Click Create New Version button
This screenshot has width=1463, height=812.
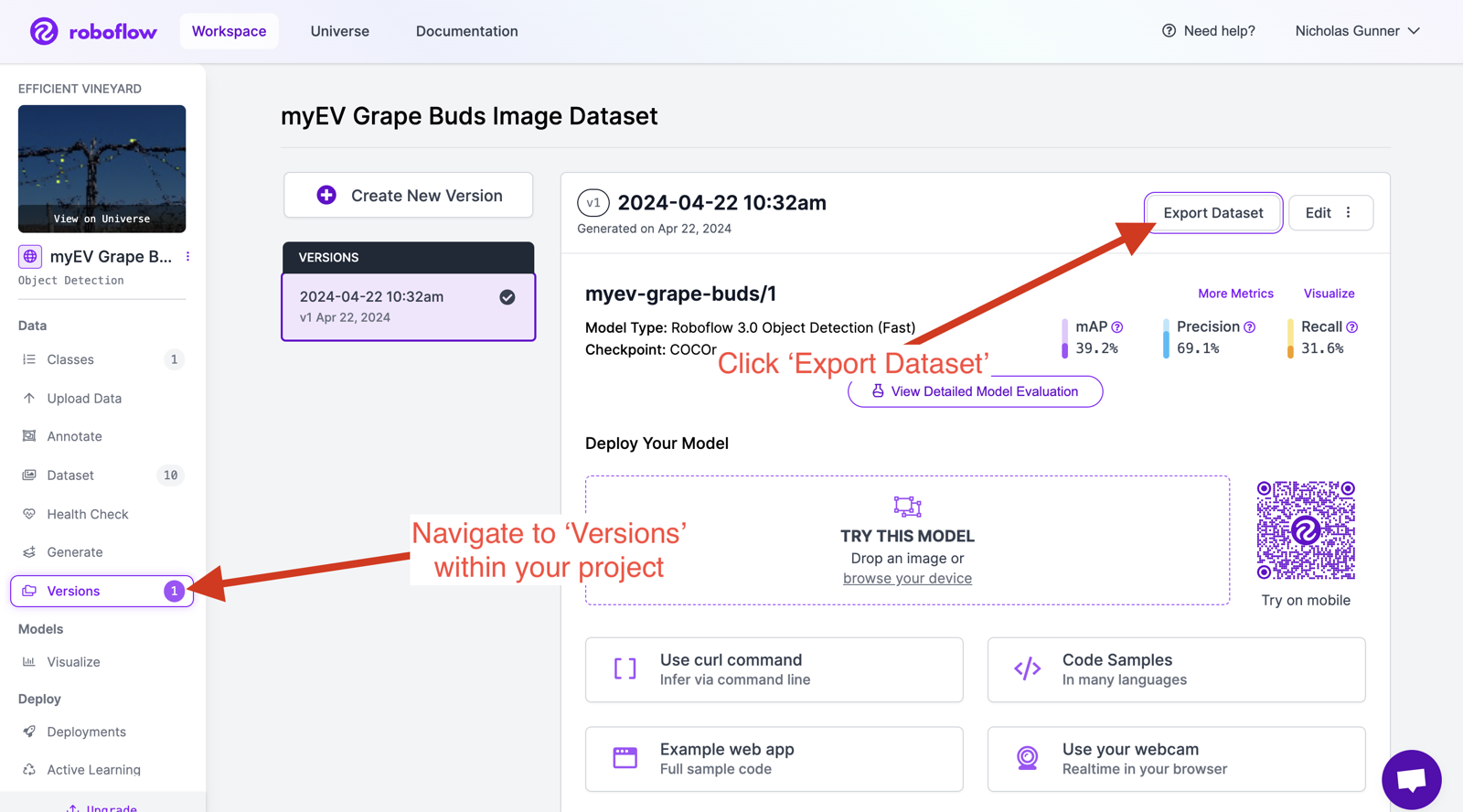click(x=409, y=195)
